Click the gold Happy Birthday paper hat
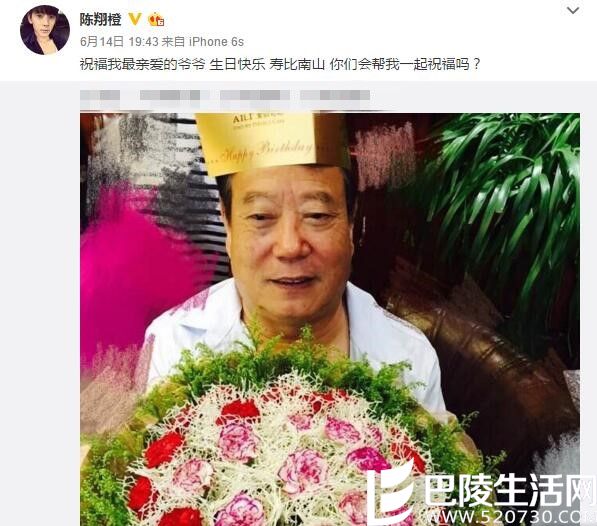 273,143
